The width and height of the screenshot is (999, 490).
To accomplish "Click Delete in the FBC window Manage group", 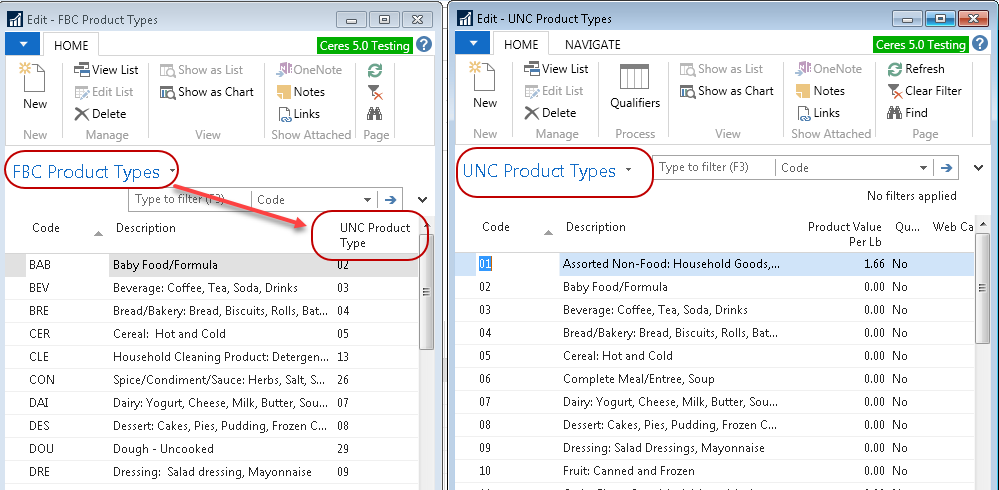I will 101,114.
